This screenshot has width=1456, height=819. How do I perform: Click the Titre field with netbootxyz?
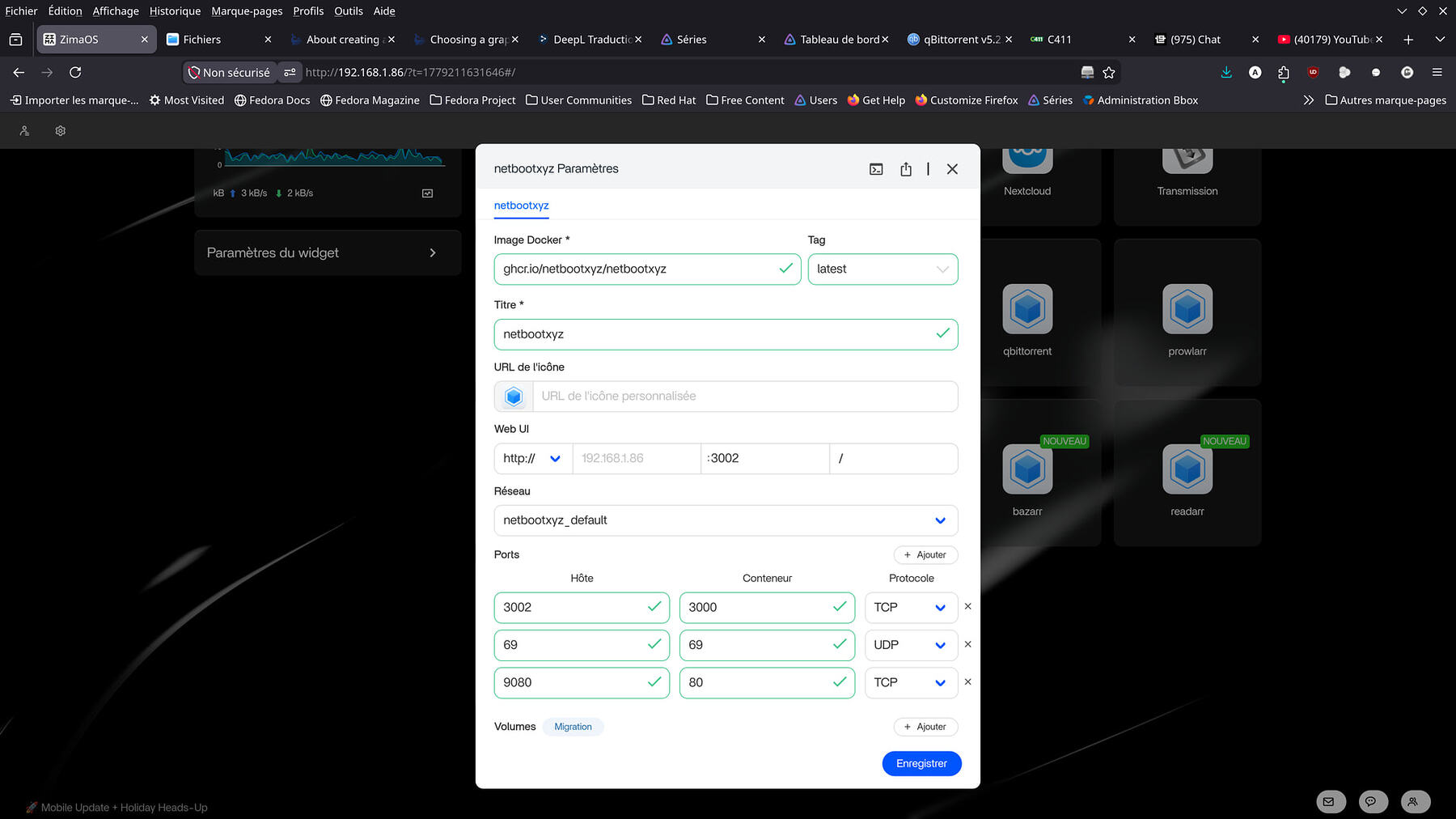pyautogui.click(x=726, y=334)
